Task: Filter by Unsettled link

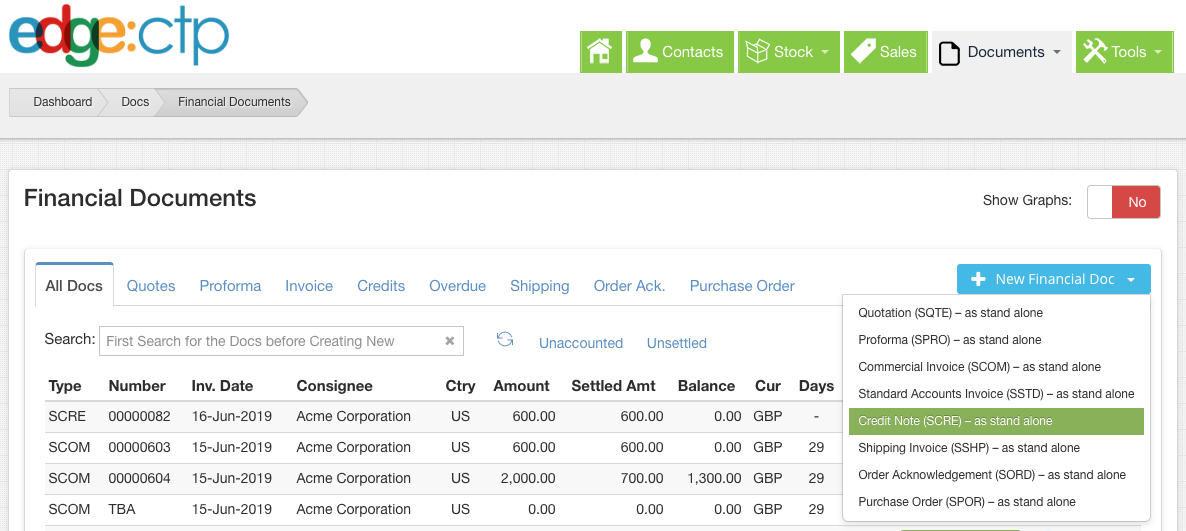Action: pyautogui.click(x=676, y=343)
